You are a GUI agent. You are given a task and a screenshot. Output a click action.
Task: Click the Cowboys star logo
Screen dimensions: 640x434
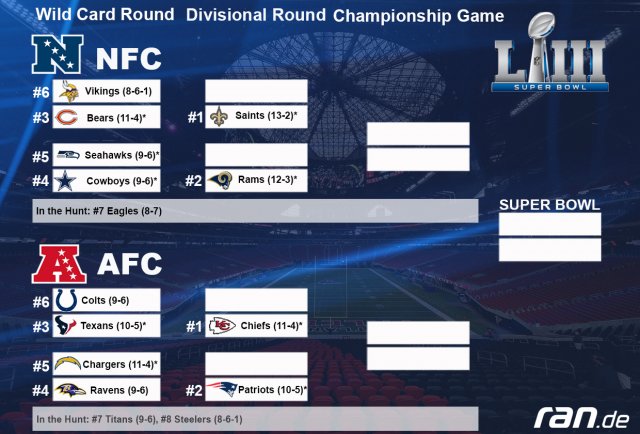[x=65, y=180]
